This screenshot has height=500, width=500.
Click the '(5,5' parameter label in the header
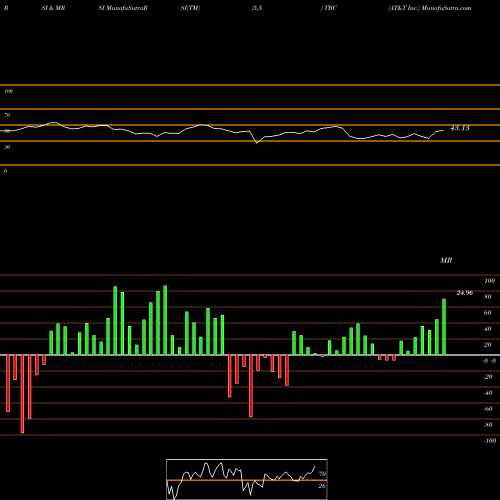coord(257,8)
